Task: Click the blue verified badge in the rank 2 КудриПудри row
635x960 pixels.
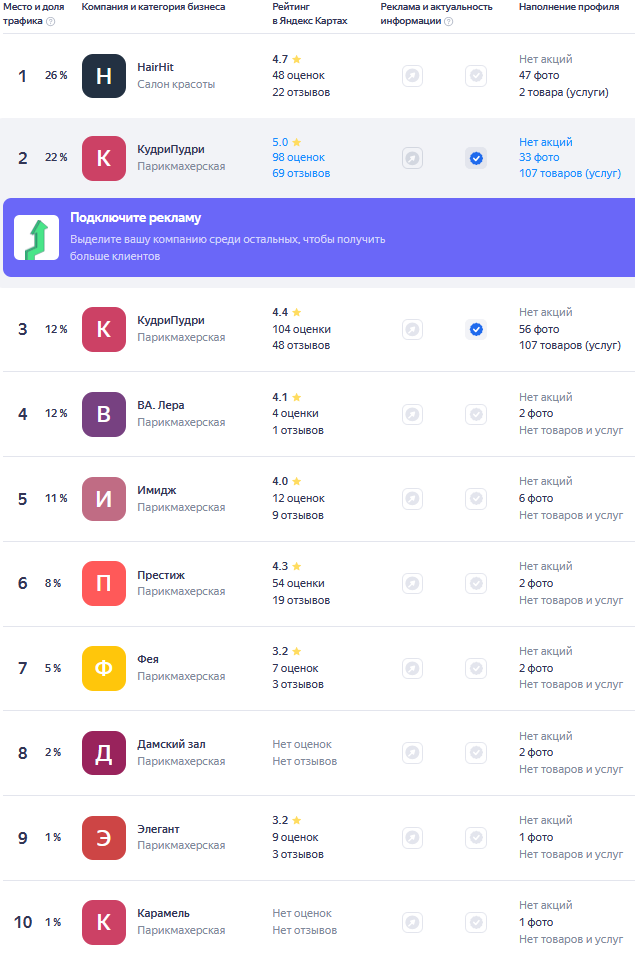Action: pyautogui.click(x=476, y=159)
